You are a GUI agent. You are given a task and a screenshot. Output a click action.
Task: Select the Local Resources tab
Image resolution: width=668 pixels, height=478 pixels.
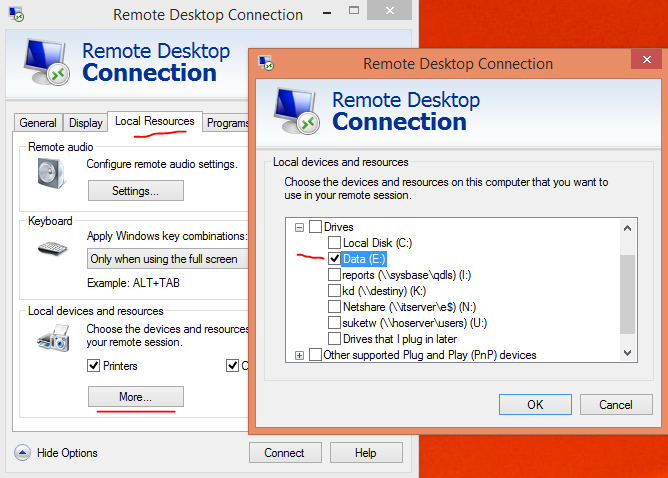(x=155, y=121)
